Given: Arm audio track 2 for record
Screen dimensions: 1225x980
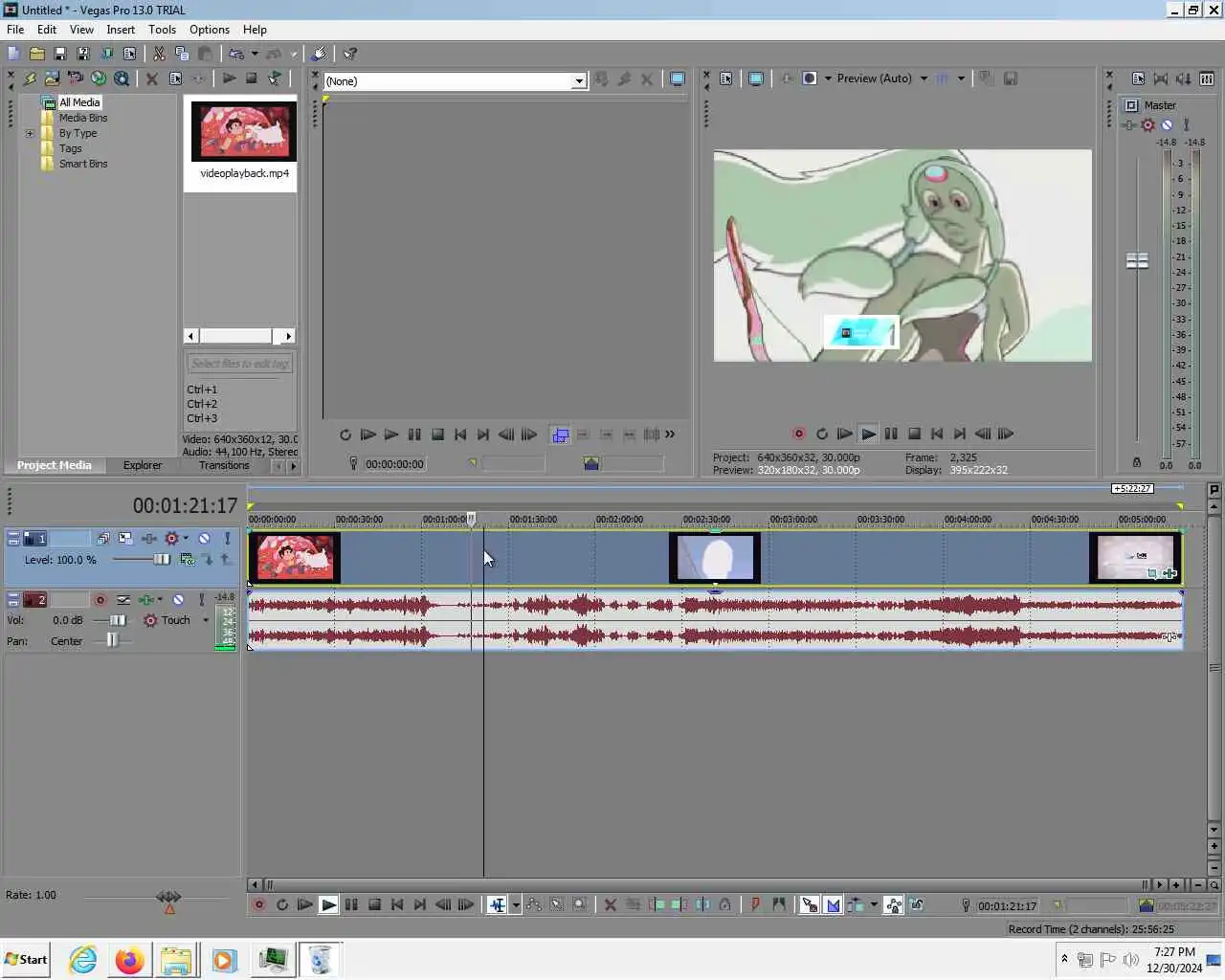Looking at the screenshot, I should (x=100, y=600).
